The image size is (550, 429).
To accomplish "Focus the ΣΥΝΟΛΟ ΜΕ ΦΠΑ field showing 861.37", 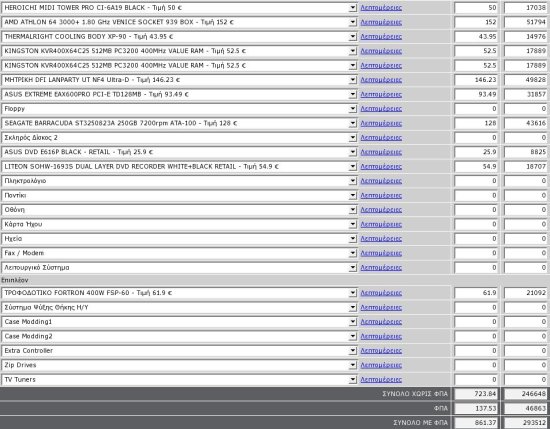I will click(476, 423).
